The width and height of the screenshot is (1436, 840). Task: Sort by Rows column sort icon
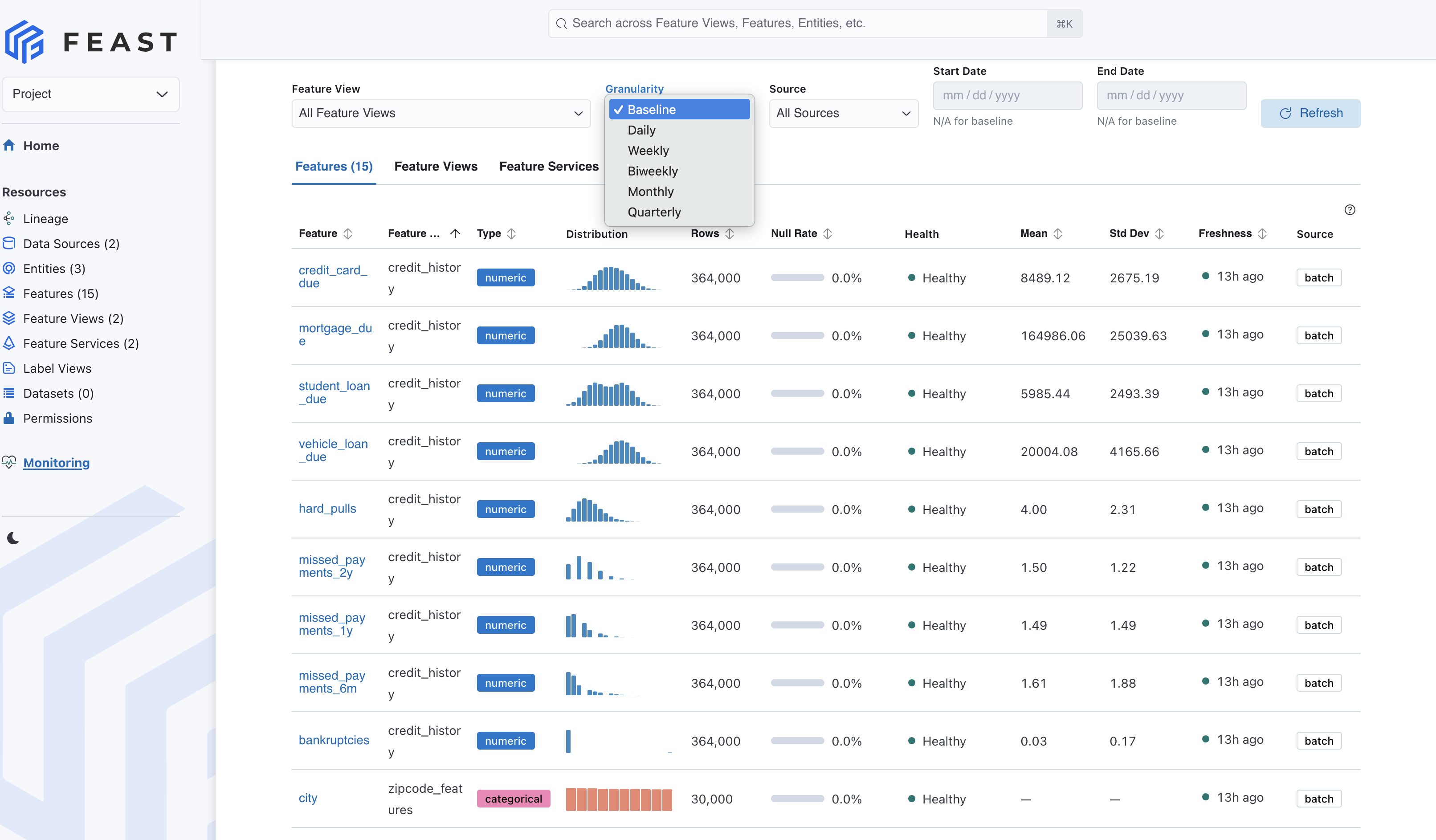(x=730, y=234)
